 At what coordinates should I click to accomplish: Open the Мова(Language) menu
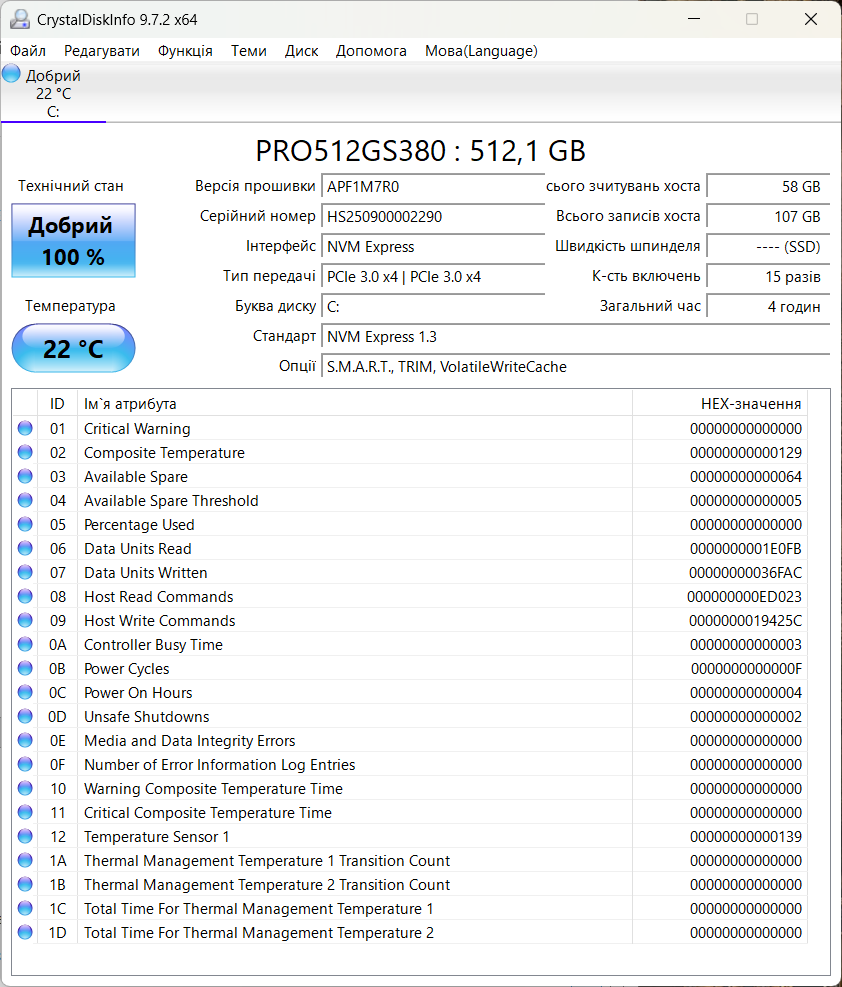tap(481, 51)
